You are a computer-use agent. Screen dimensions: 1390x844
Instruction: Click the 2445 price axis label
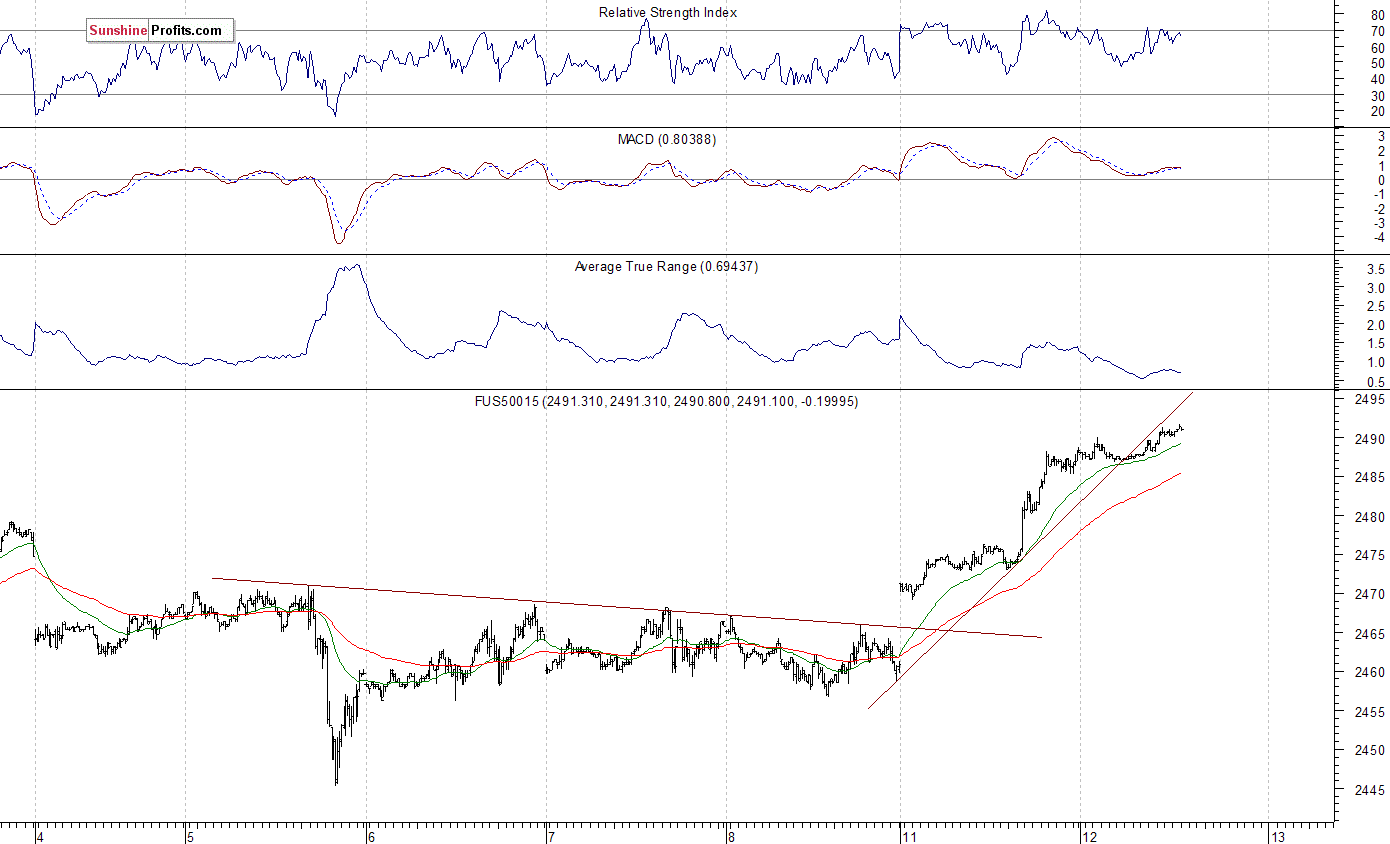click(x=1371, y=790)
